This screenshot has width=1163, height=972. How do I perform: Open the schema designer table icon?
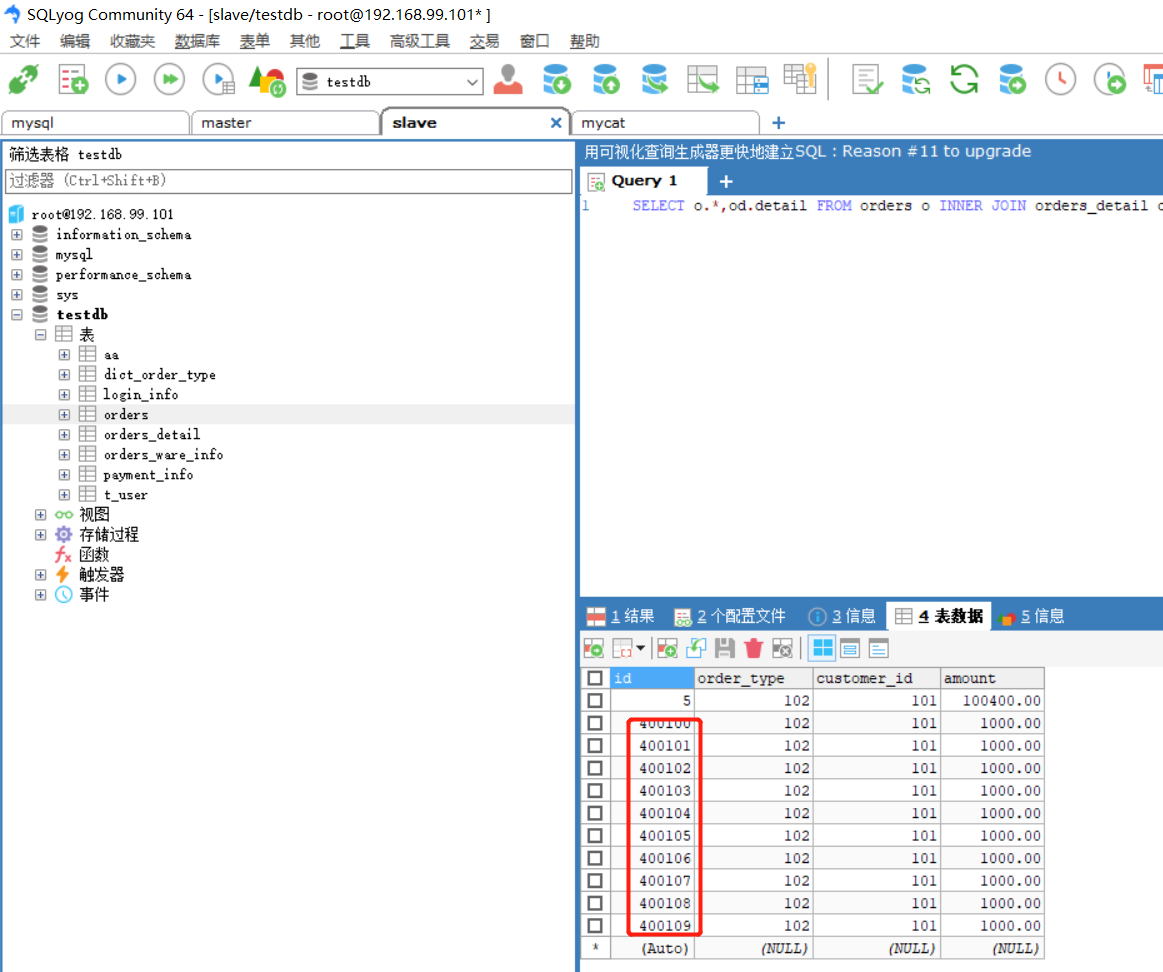(752, 80)
